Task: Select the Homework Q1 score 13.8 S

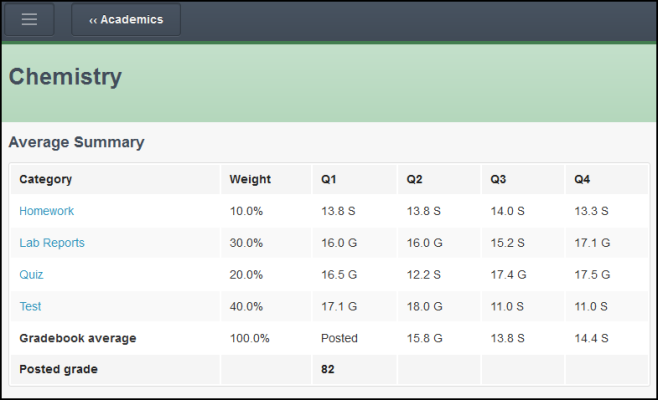Action: pos(340,211)
